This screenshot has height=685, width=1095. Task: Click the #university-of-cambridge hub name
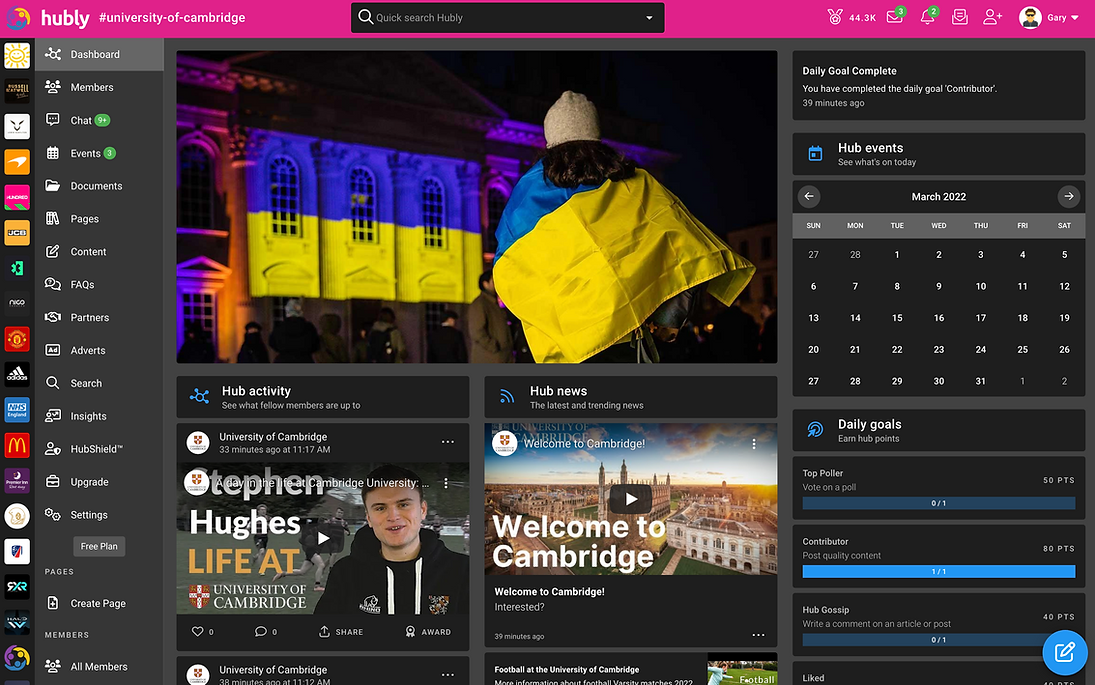[x=172, y=17]
